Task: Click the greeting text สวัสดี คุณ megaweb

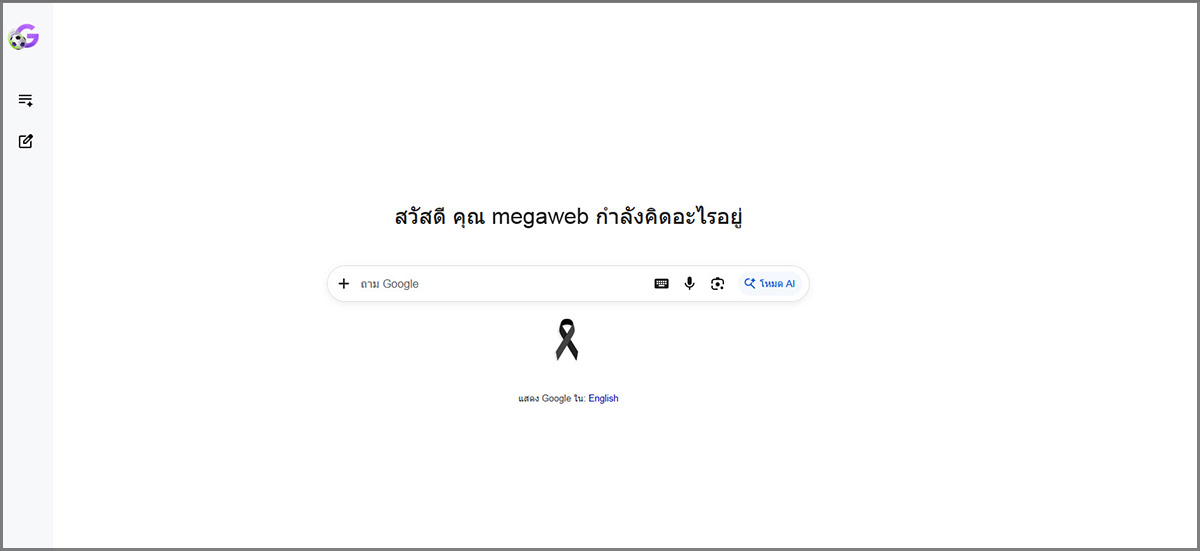Action: click(491, 217)
